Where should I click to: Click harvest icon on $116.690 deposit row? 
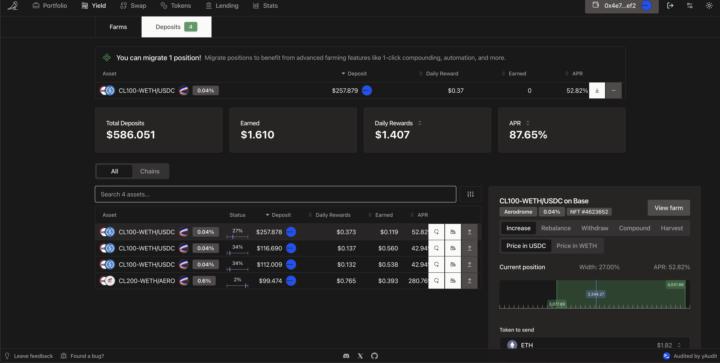(x=453, y=248)
